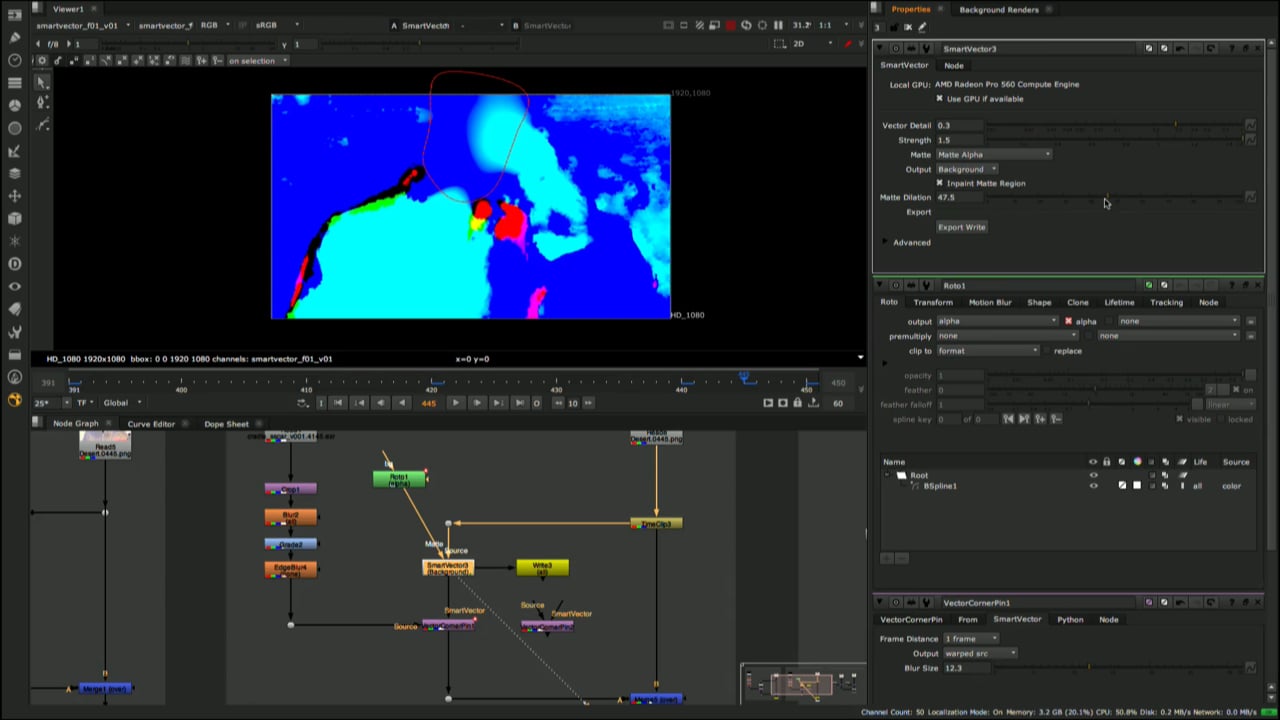The width and height of the screenshot is (1280, 720).
Task: Open the 3D nodes cube icon
Action: click(14, 218)
